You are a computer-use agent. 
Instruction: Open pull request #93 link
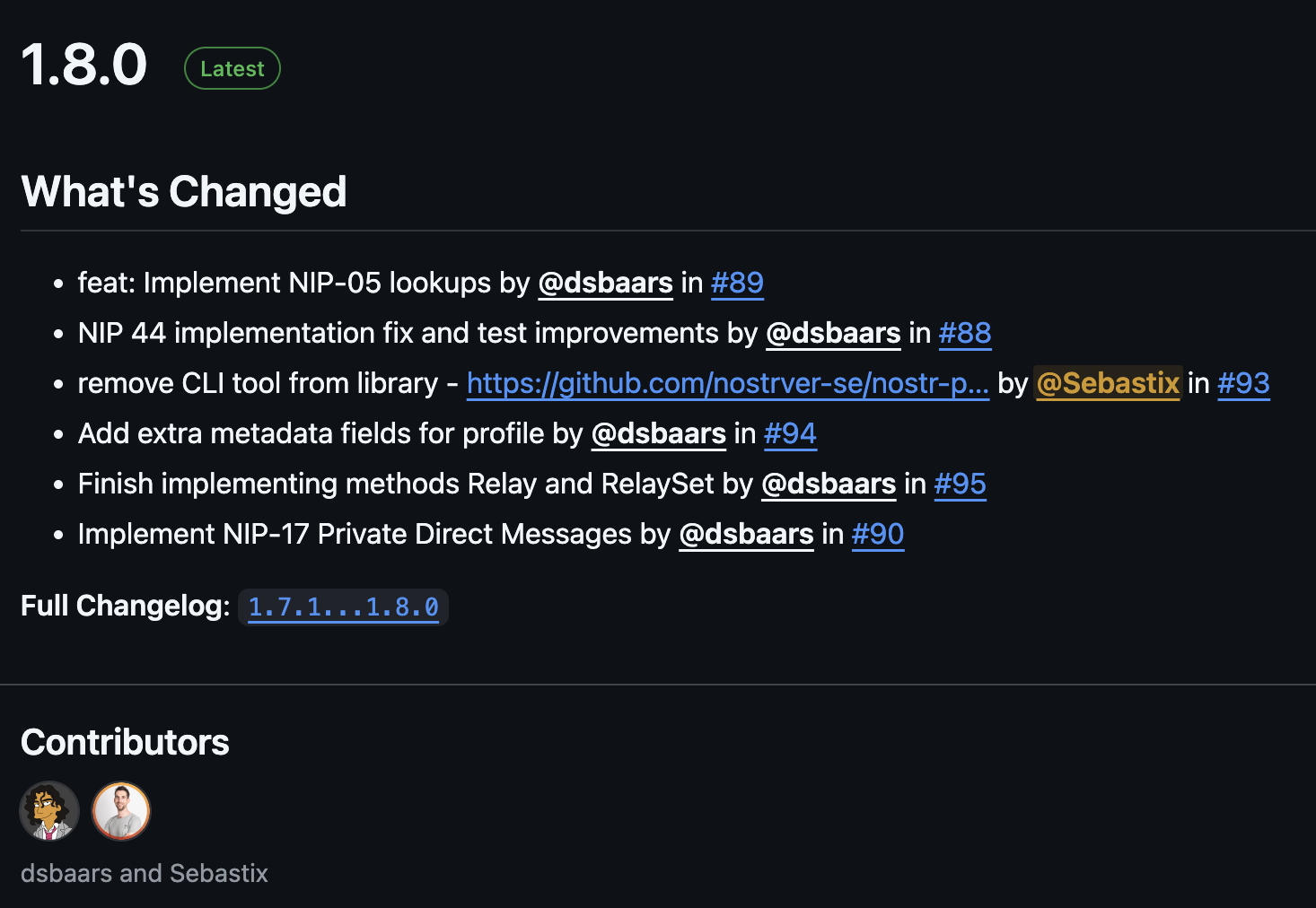[1243, 384]
